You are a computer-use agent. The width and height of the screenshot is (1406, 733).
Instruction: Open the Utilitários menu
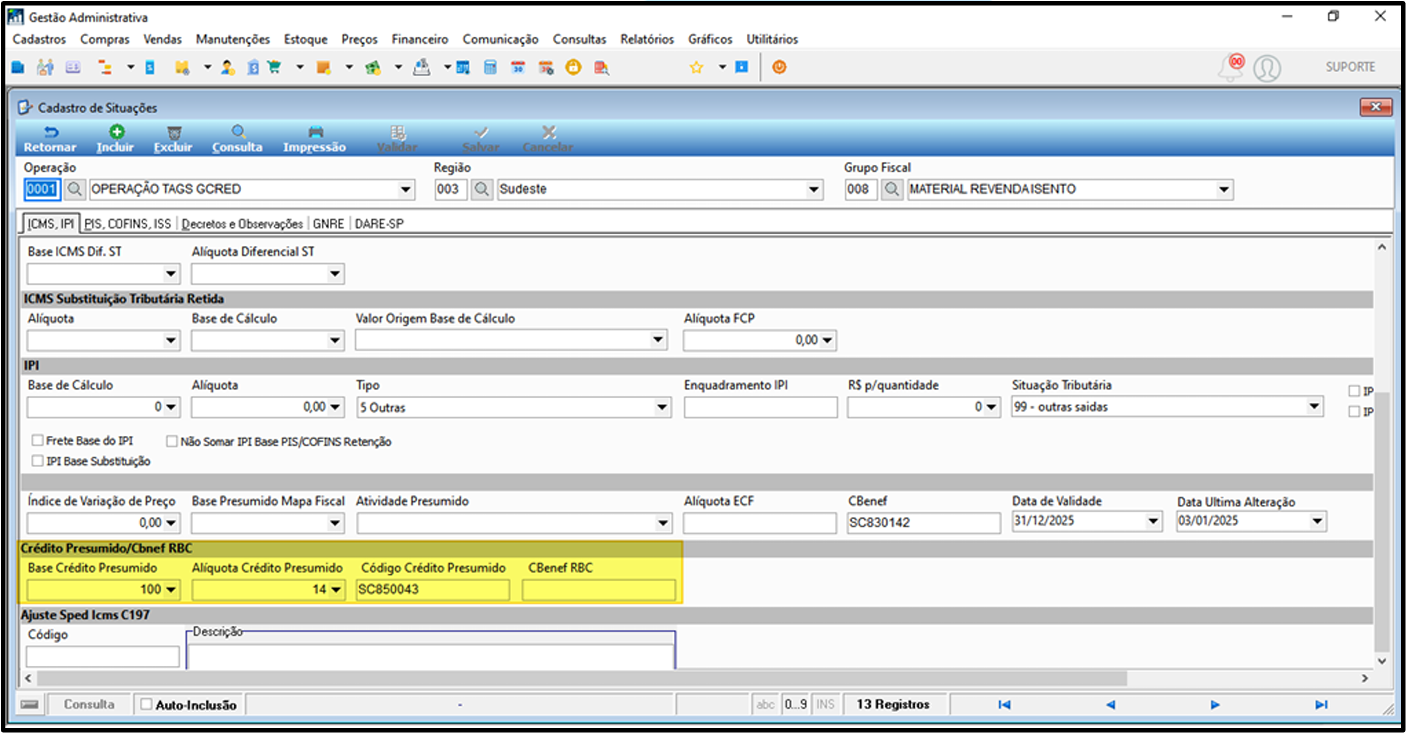tap(772, 39)
